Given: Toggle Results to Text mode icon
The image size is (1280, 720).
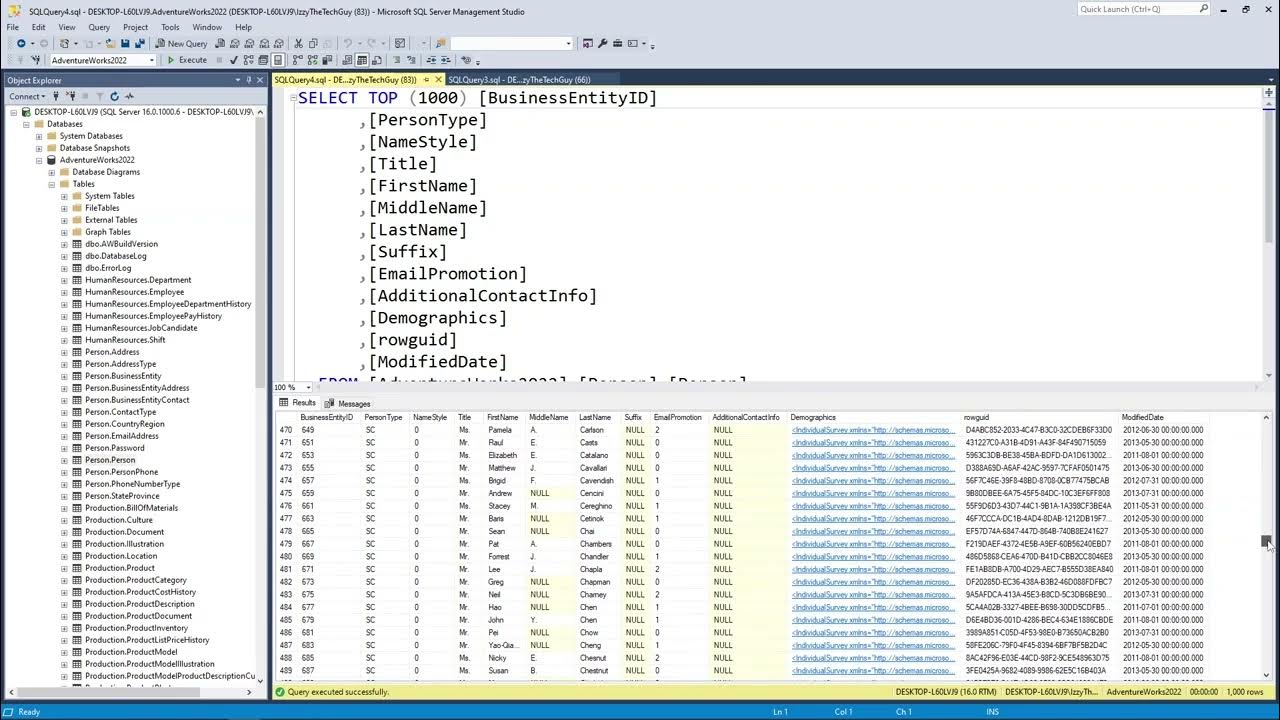Looking at the screenshot, I should pyautogui.click(x=347, y=60).
